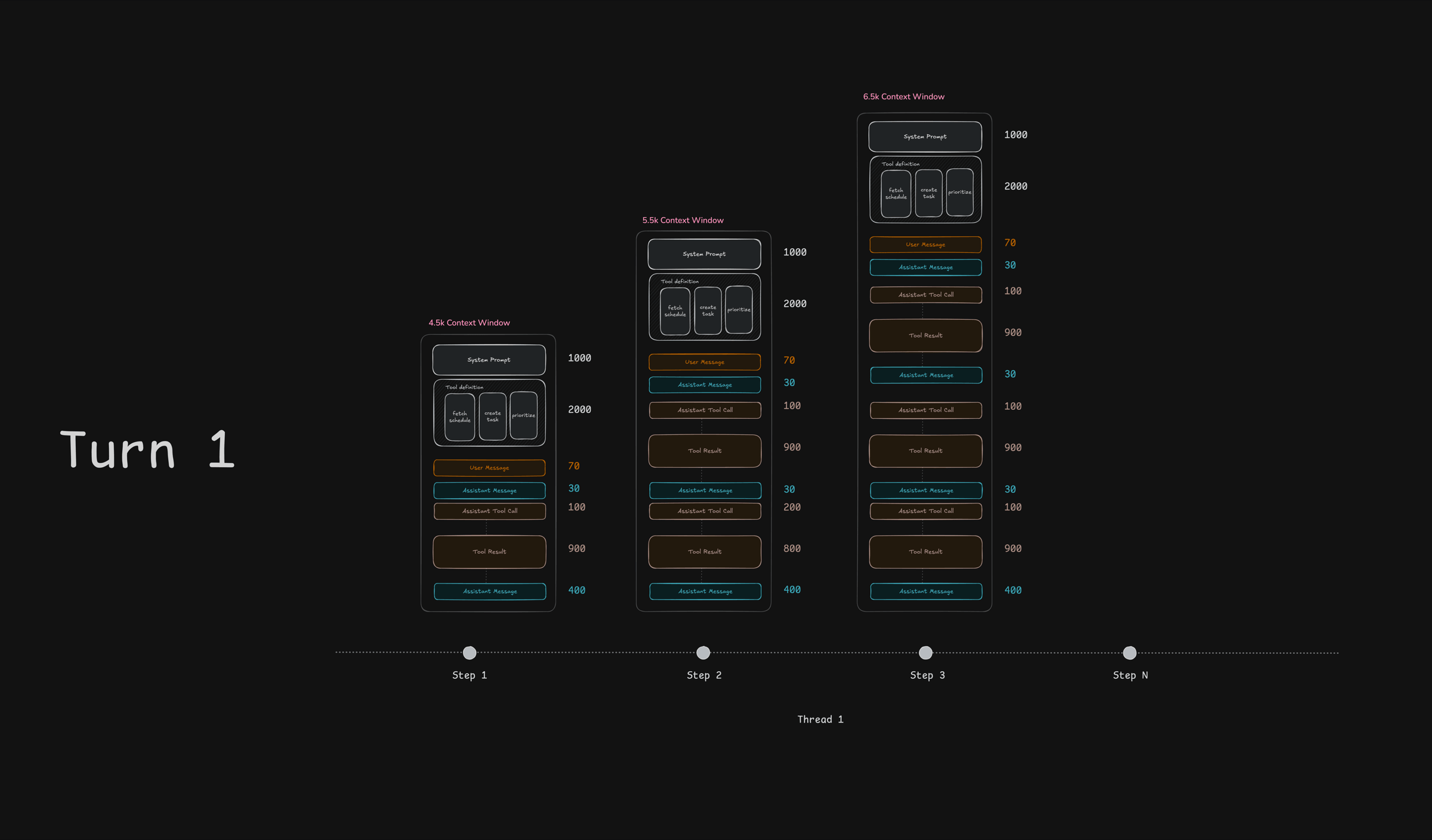Click "prioritize" tool in 6.5k window
The height and width of the screenshot is (840, 1432).
(x=959, y=192)
